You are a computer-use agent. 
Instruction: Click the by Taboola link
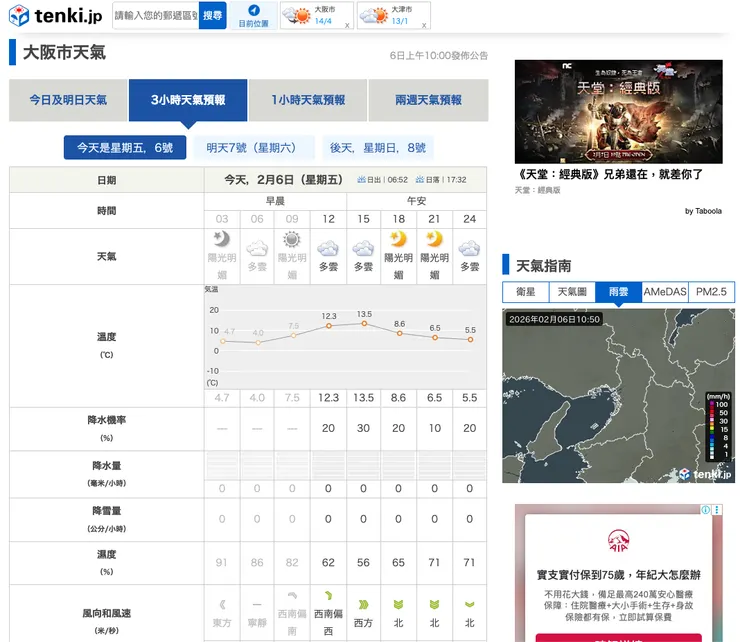703,211
